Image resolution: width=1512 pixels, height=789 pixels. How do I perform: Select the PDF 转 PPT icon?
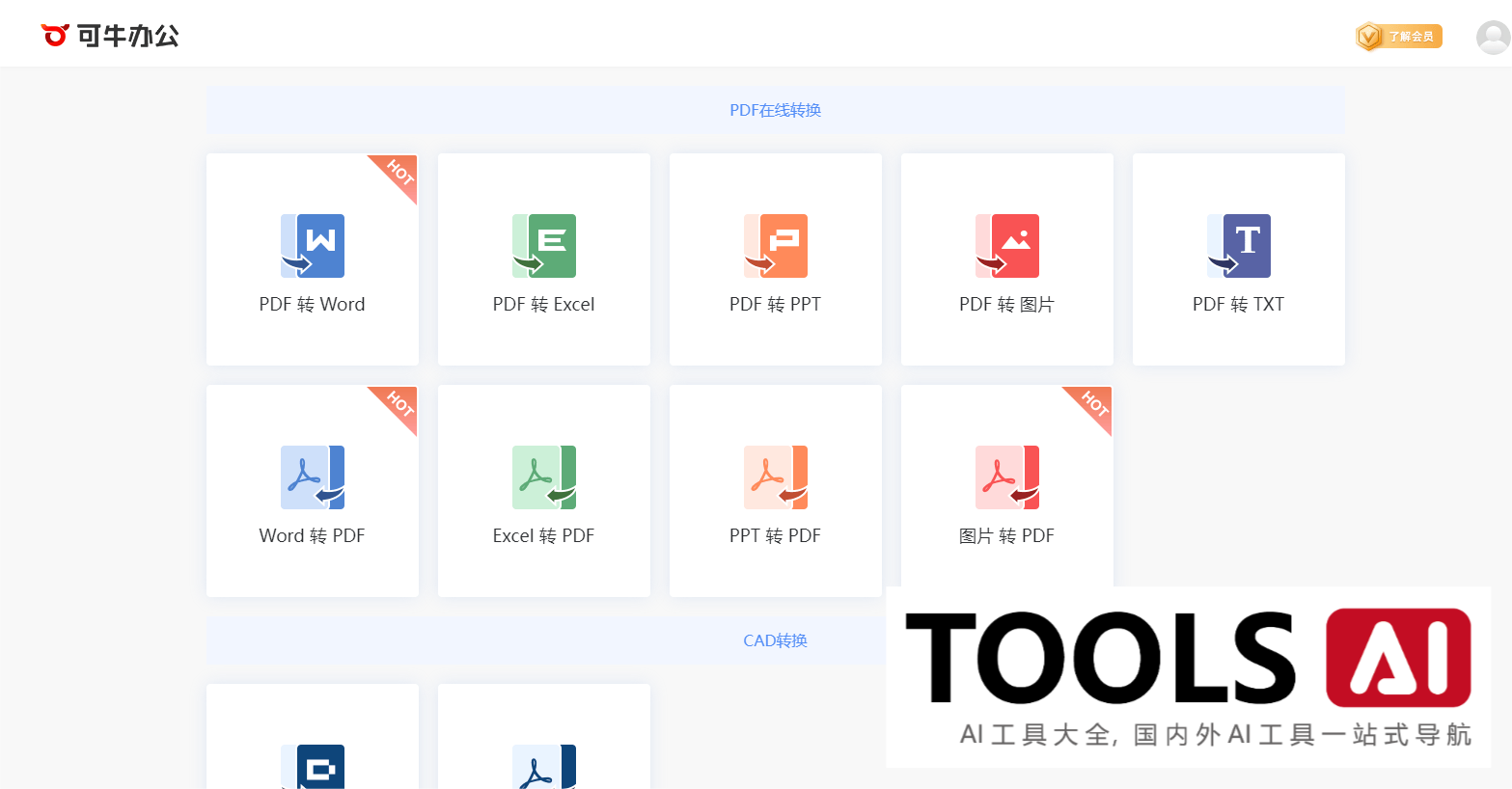776,246
